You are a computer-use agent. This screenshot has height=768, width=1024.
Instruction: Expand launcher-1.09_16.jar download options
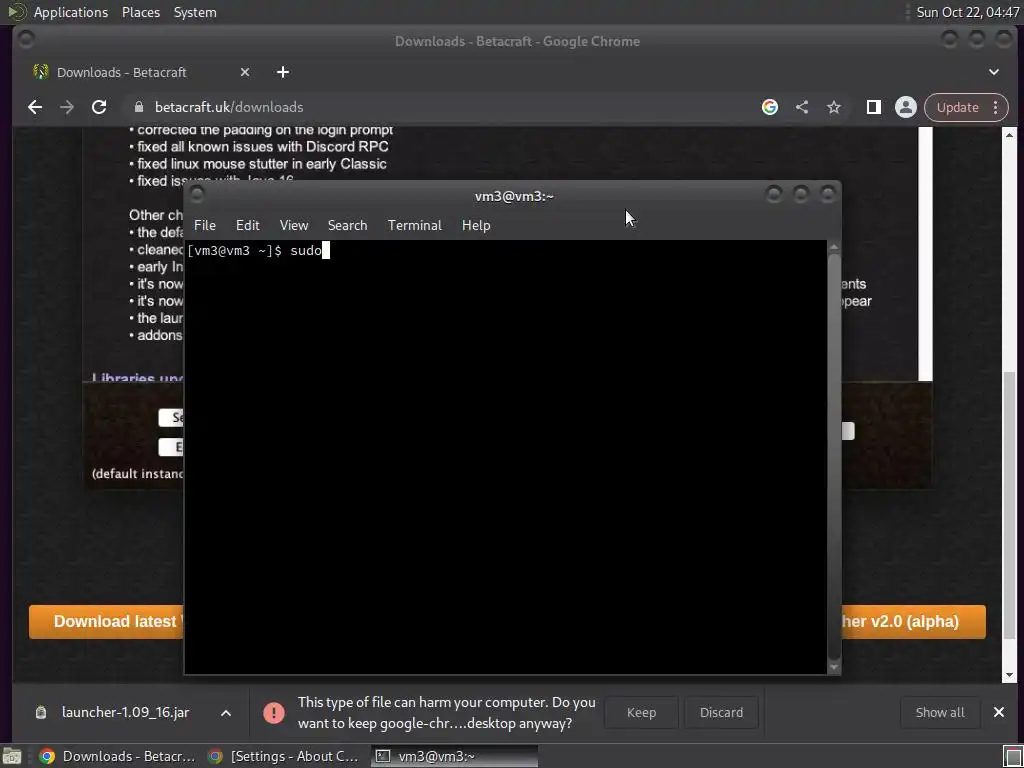pos(226,712)
